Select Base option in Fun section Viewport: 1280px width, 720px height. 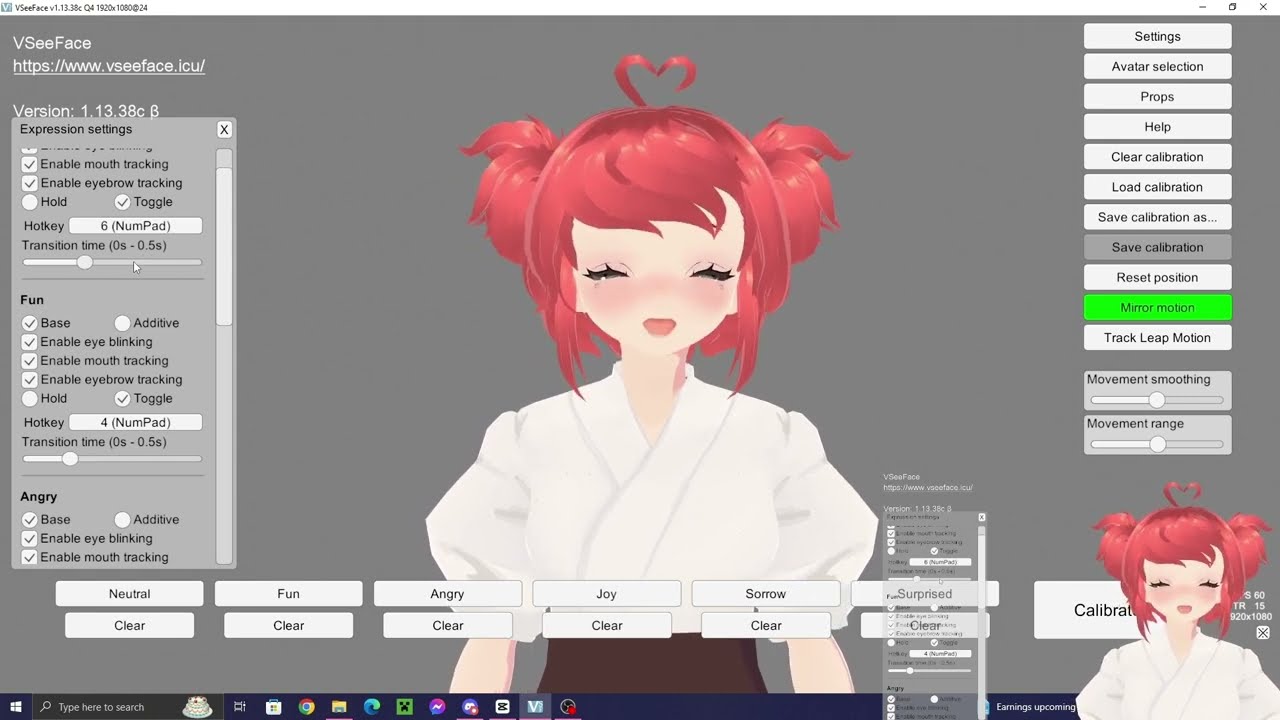point(30,323)
